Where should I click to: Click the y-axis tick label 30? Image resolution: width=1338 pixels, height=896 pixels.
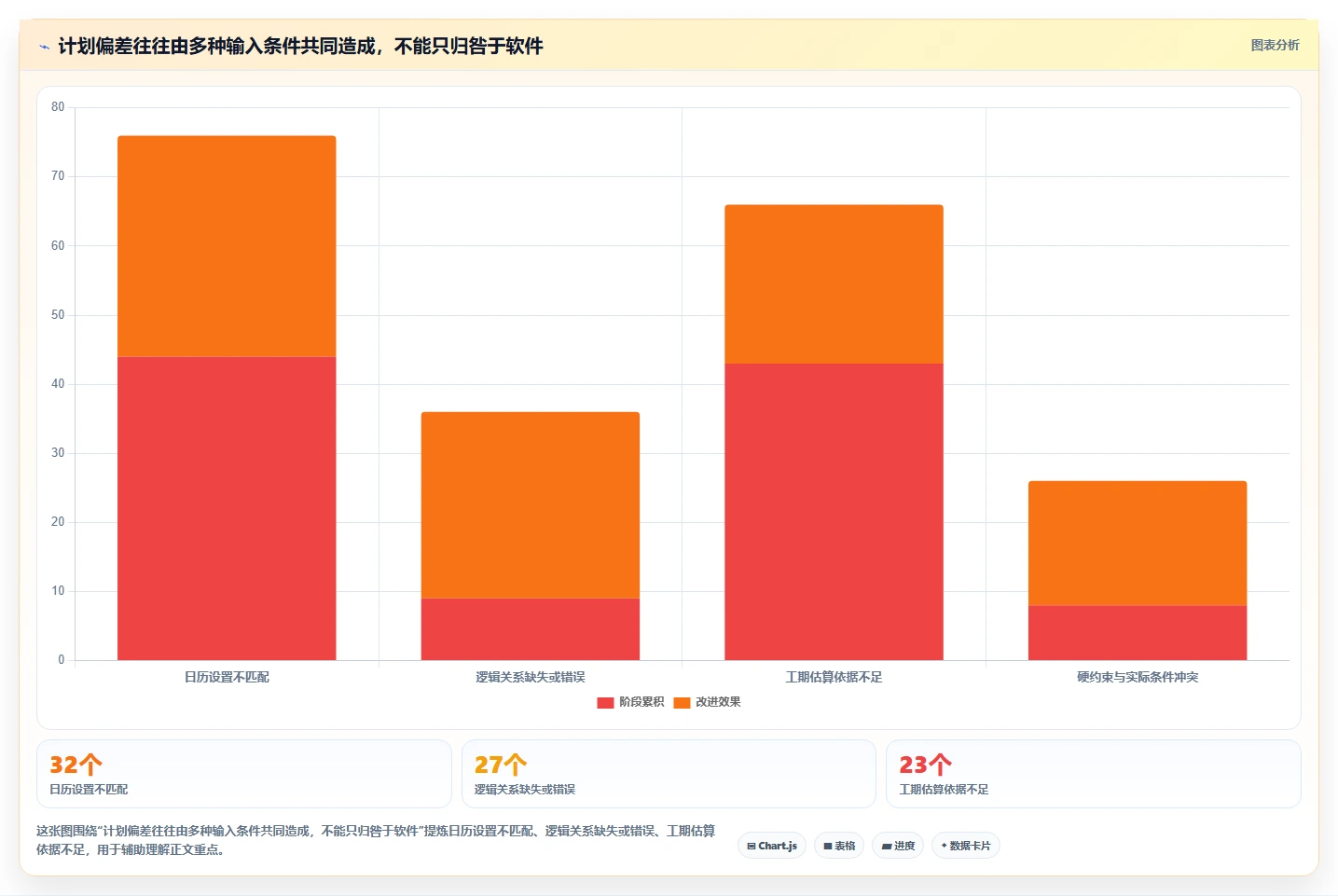(58, 453)
